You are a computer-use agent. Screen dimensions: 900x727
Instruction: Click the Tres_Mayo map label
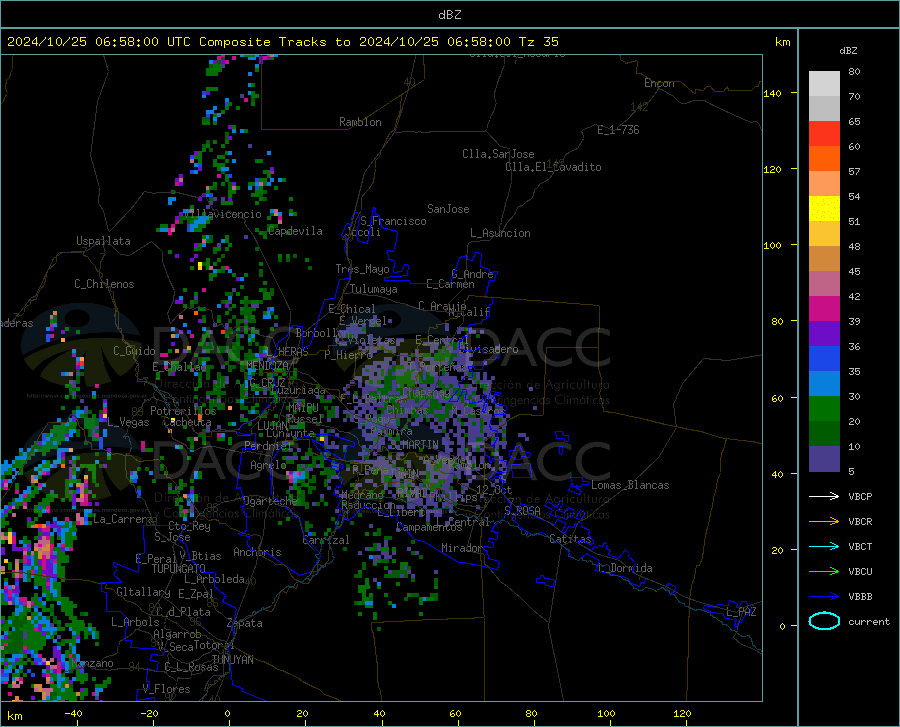point(362,269)
